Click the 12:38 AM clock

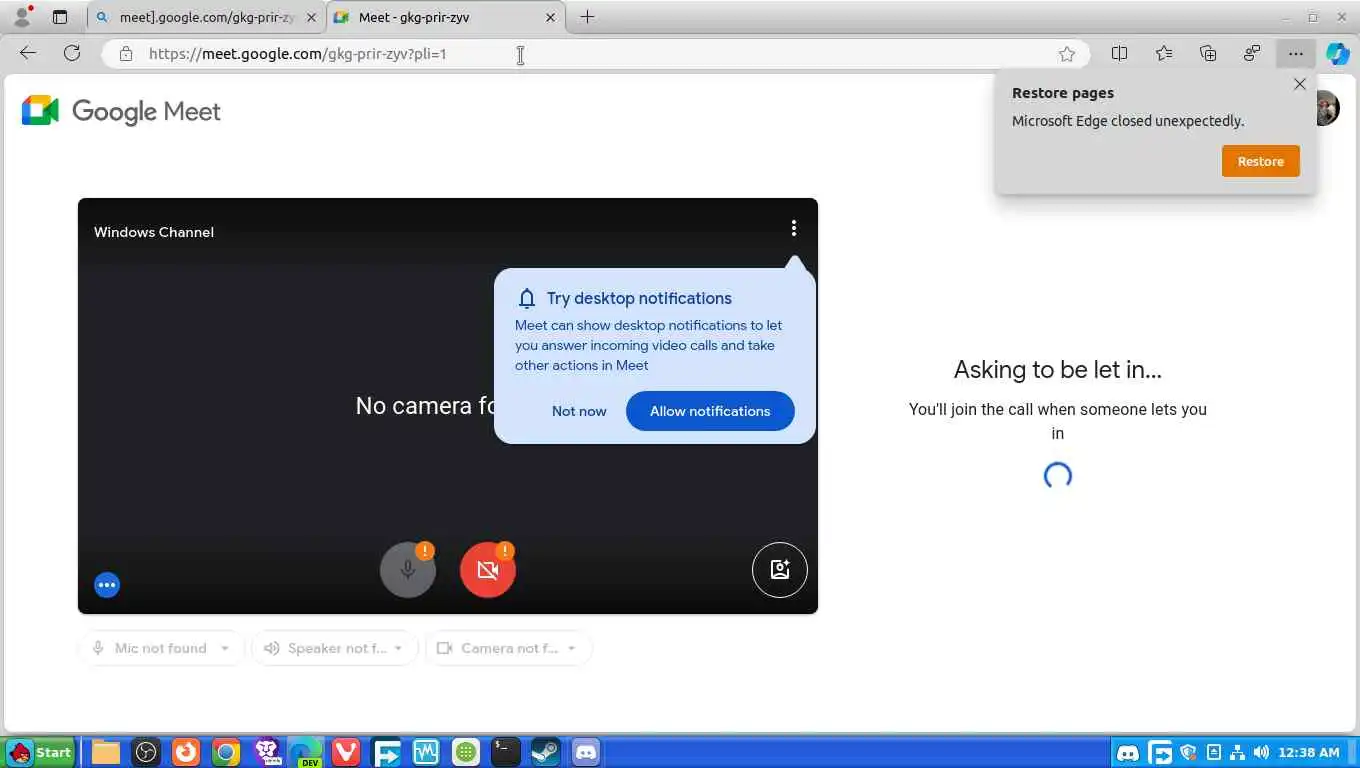[1309, 752]
